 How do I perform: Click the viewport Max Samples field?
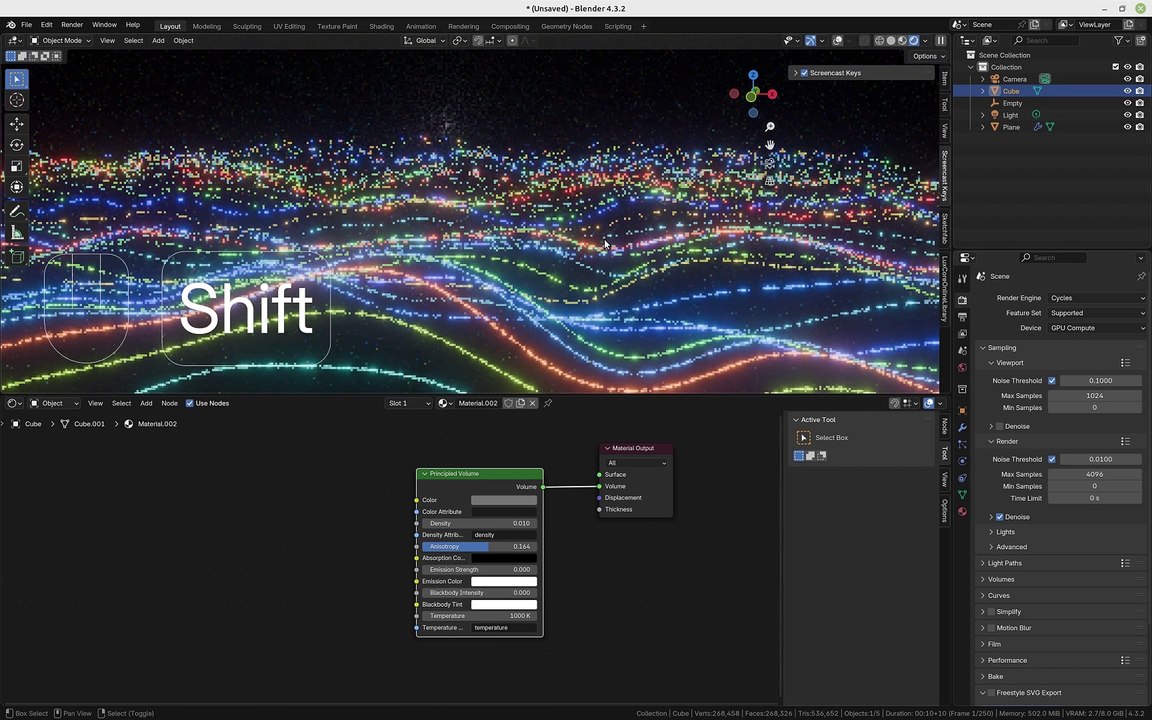[x=1094, y=395]
